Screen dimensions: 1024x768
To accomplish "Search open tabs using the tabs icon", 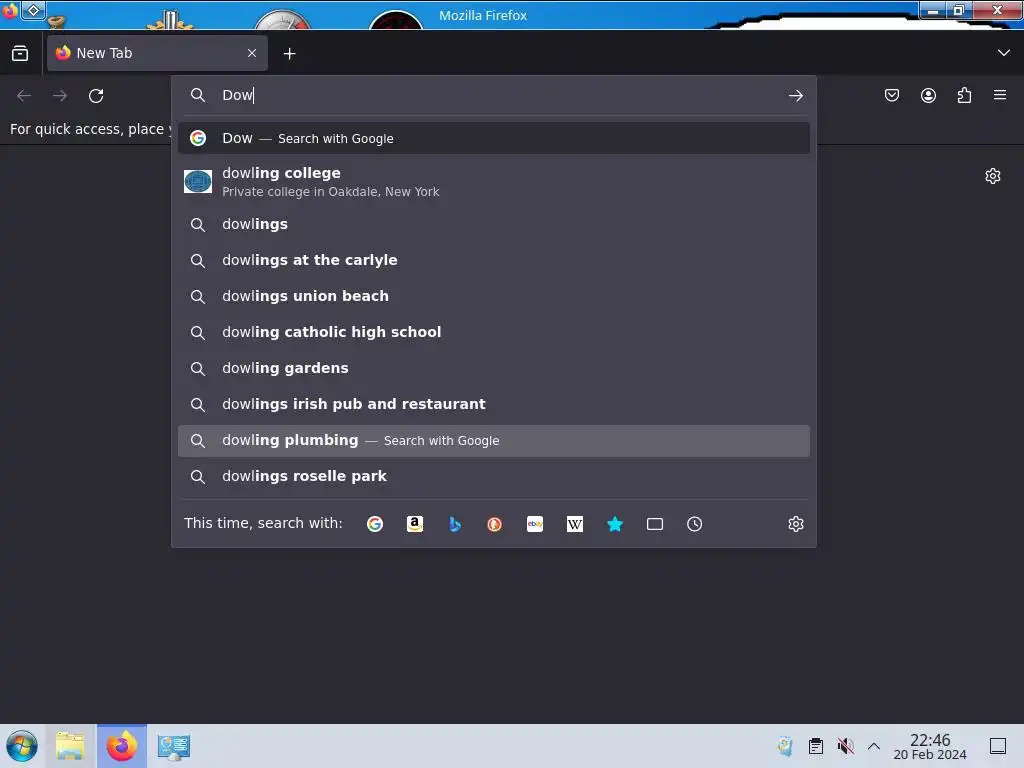I will coord(654,524).
